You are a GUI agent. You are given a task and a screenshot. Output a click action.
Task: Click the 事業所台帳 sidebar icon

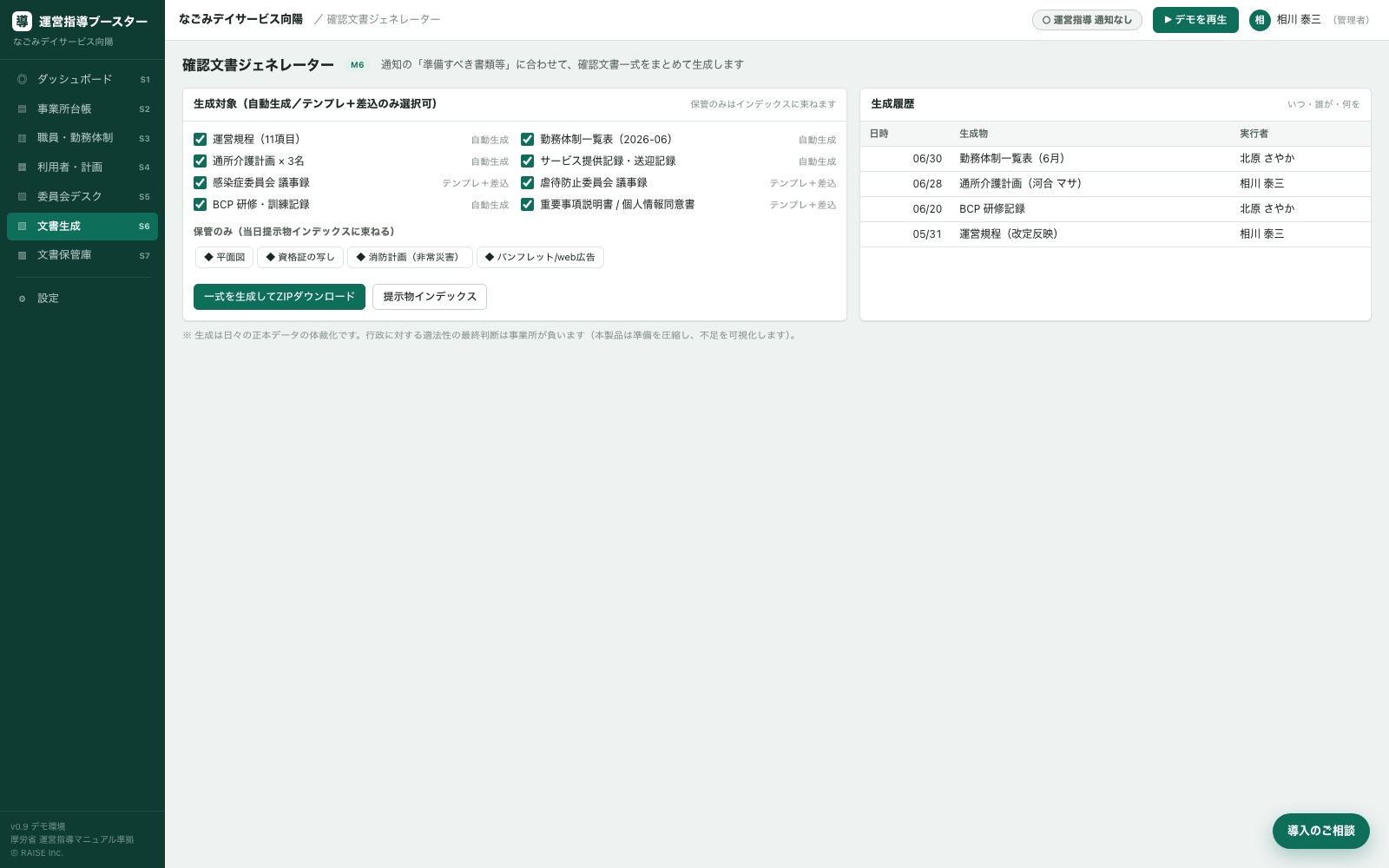click(x=23, y=108)
